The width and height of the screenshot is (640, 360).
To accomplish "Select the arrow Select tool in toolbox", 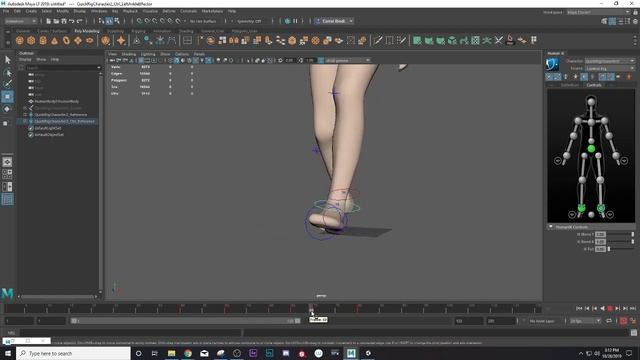I will (7, 60).
